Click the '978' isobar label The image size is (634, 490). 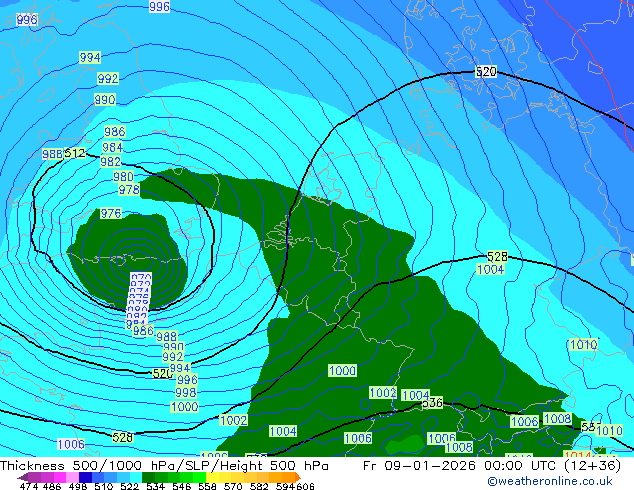pyautogui.click(x=129, y=189)
